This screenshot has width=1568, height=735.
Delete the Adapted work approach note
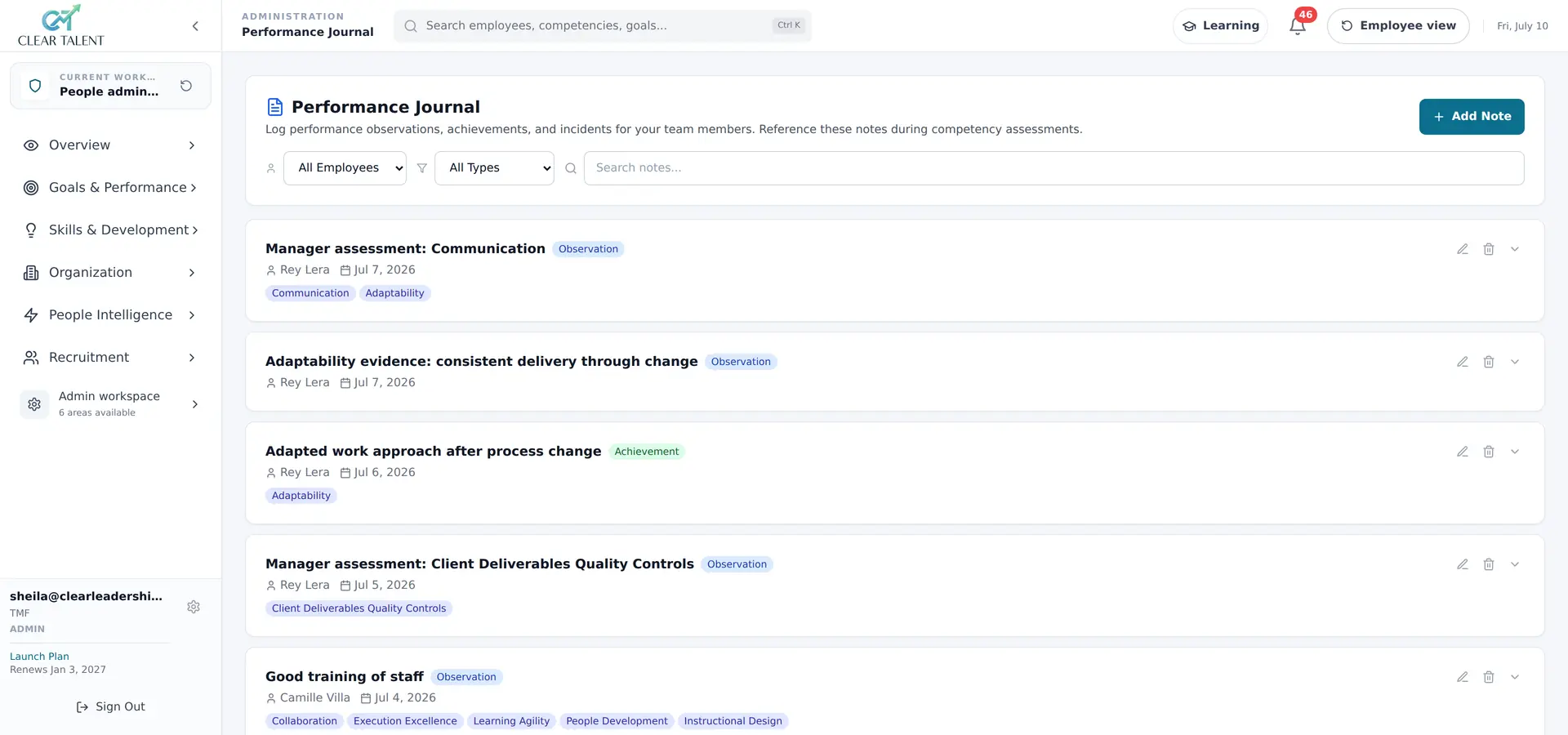pos(1489,452)
